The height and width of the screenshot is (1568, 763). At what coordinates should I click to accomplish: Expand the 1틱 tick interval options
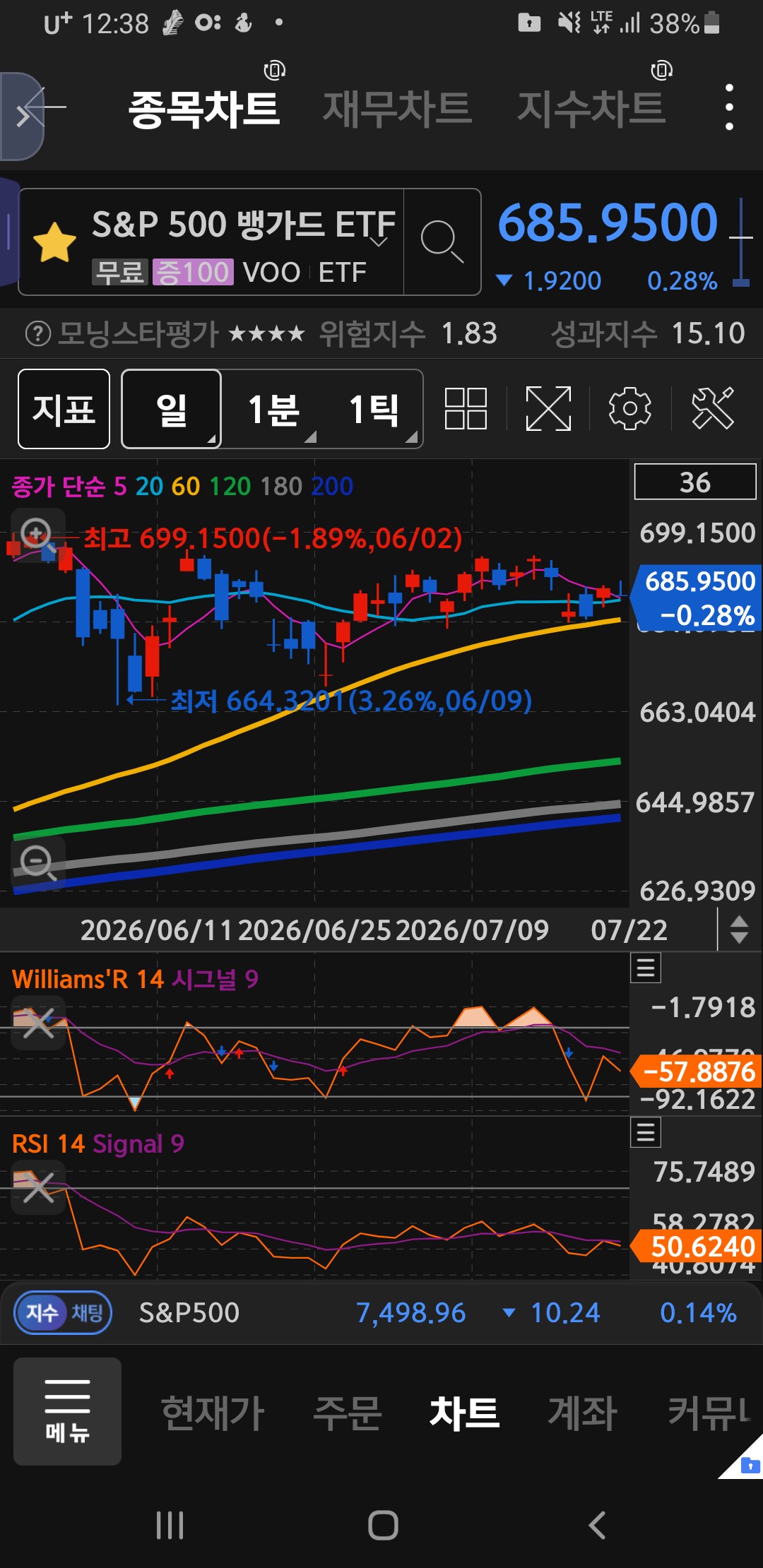[374, 409]
